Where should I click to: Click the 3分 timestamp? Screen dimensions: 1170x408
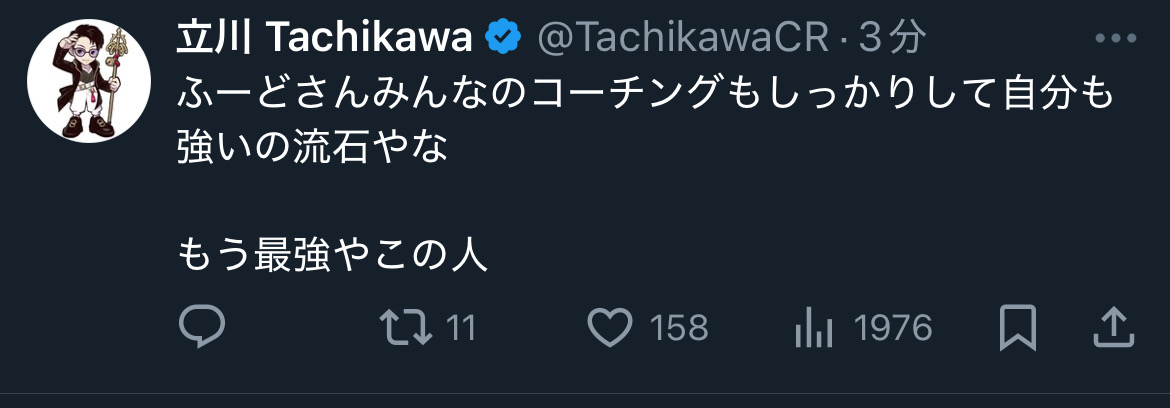click(892, 39)
